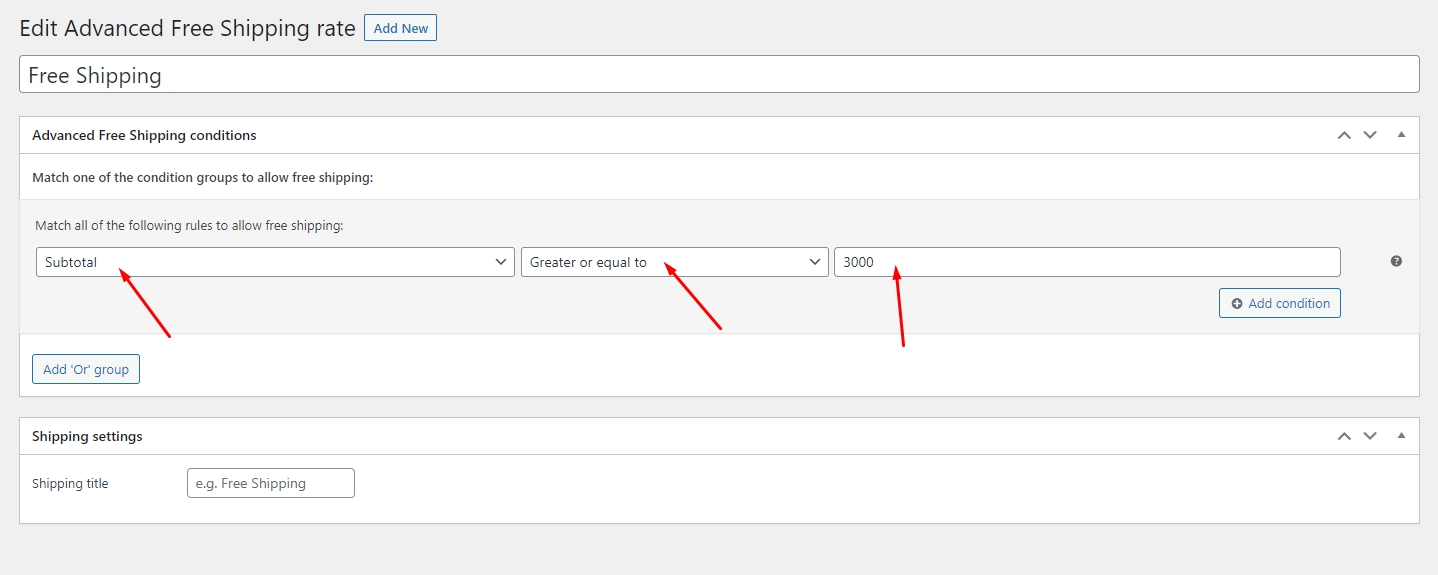The image size is (1438, 575).
Task: Click the 'Shipping title' field label
Action: (70, 483)
